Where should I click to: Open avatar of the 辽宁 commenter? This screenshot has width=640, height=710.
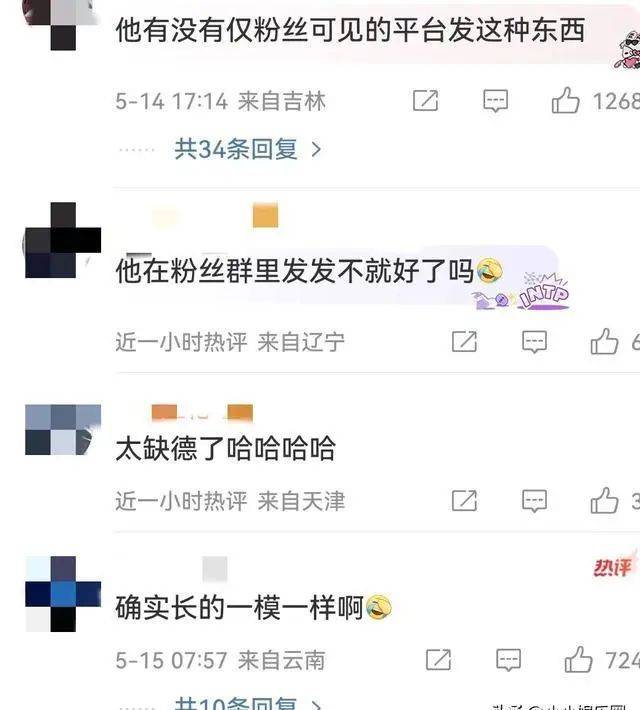[63, 240]
